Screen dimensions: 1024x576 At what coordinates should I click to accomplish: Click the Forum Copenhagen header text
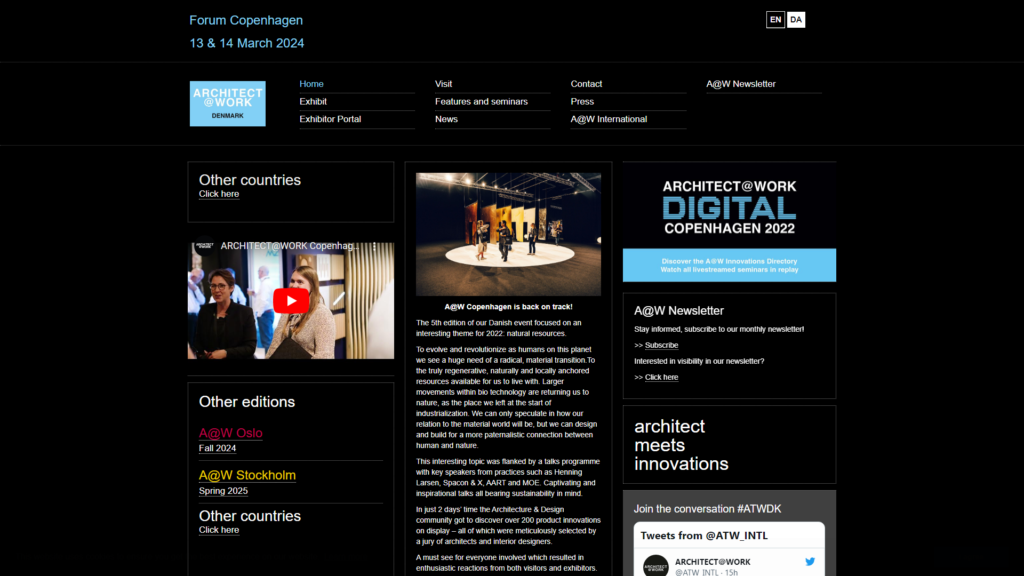(246, 20)
